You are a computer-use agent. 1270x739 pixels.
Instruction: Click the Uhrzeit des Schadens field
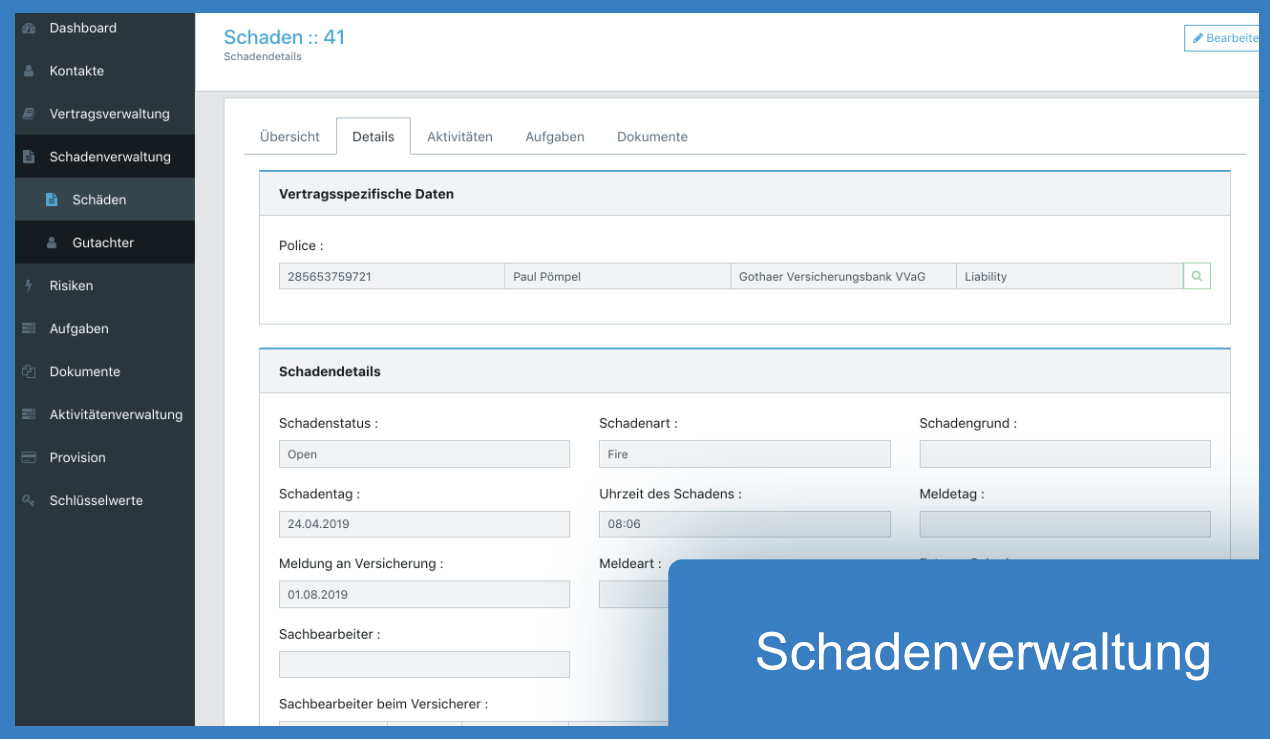[744, 524]
